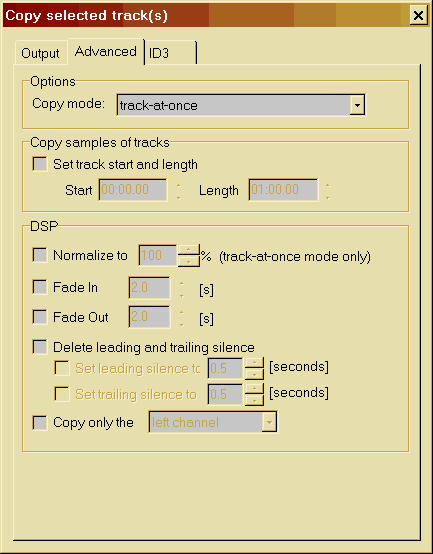
Task: Expand the Copy mode dropdown arrow
Action: coord(357,105)
